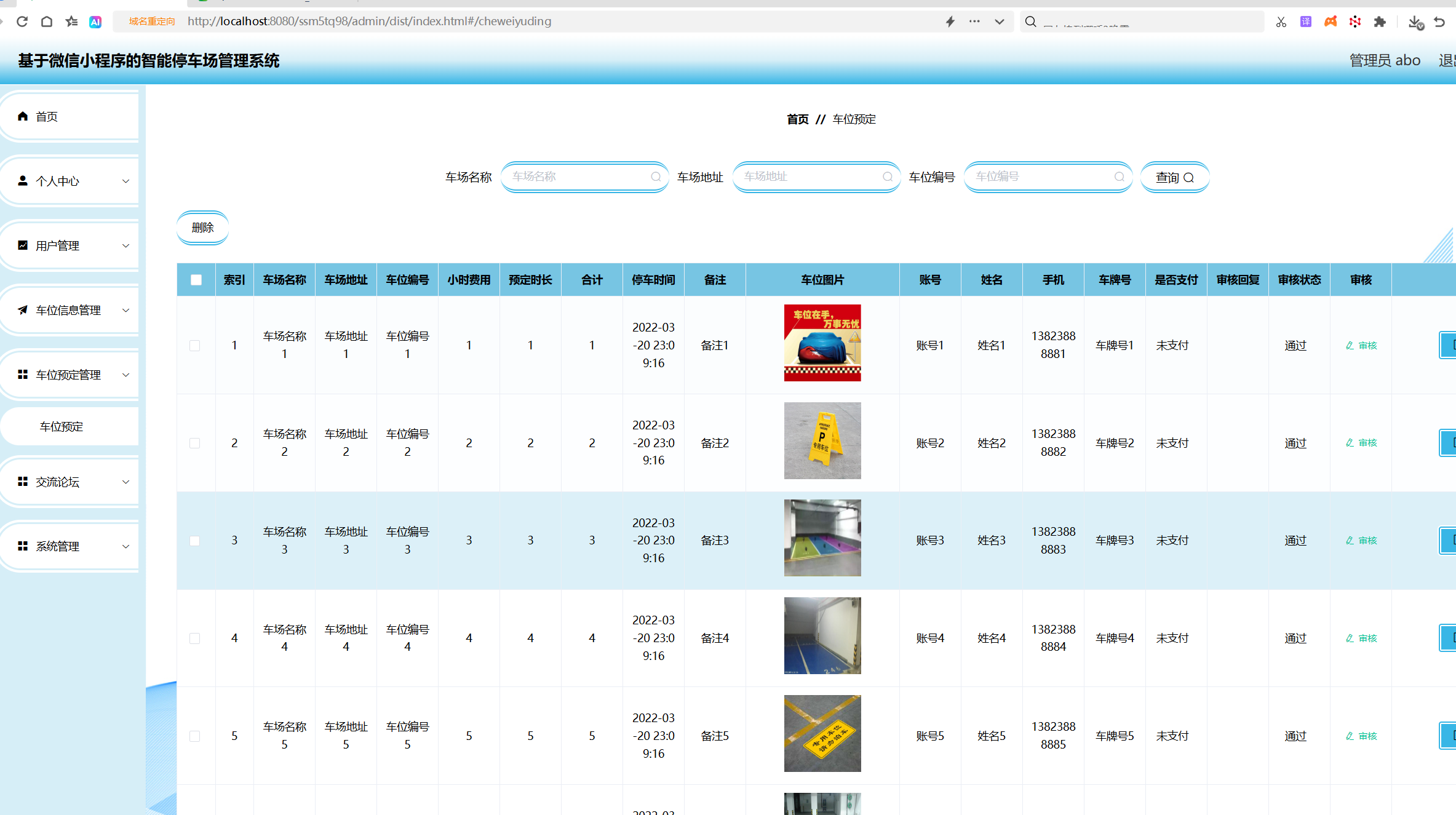
Task: Open the row 4 blue parking space image
Action: pos(822,636)
